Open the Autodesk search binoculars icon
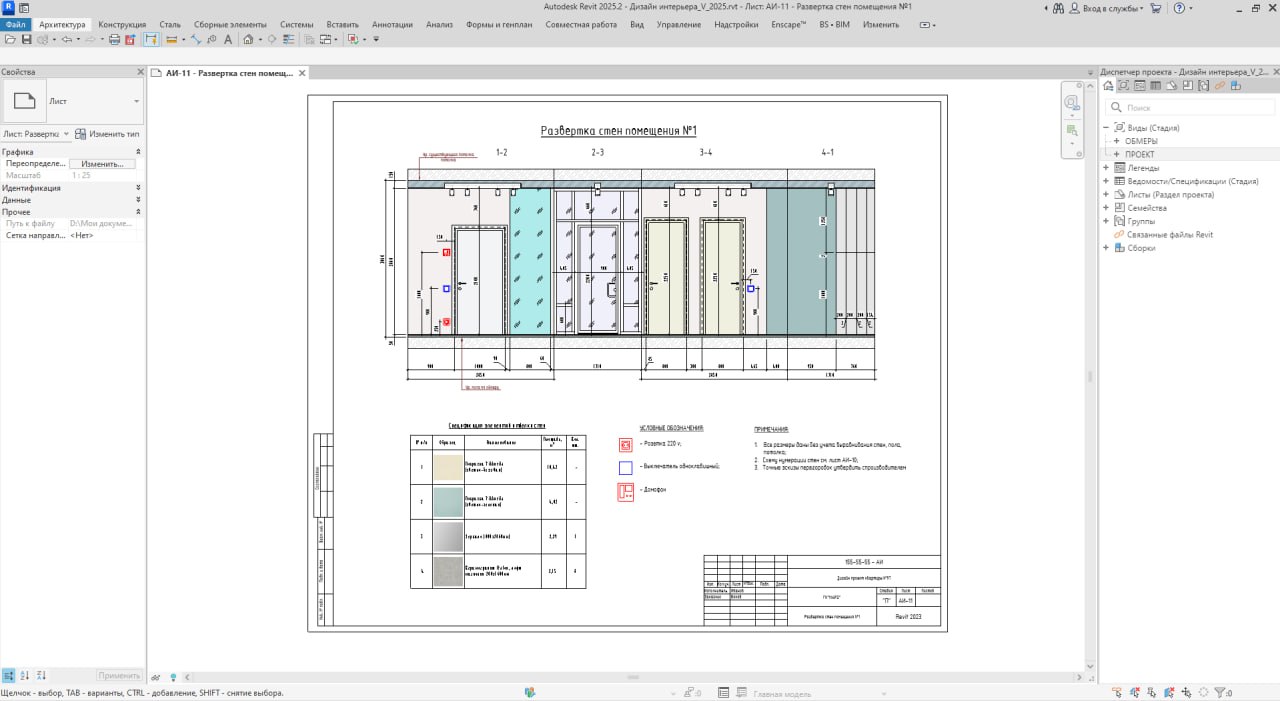 [x=1059, y=8]
